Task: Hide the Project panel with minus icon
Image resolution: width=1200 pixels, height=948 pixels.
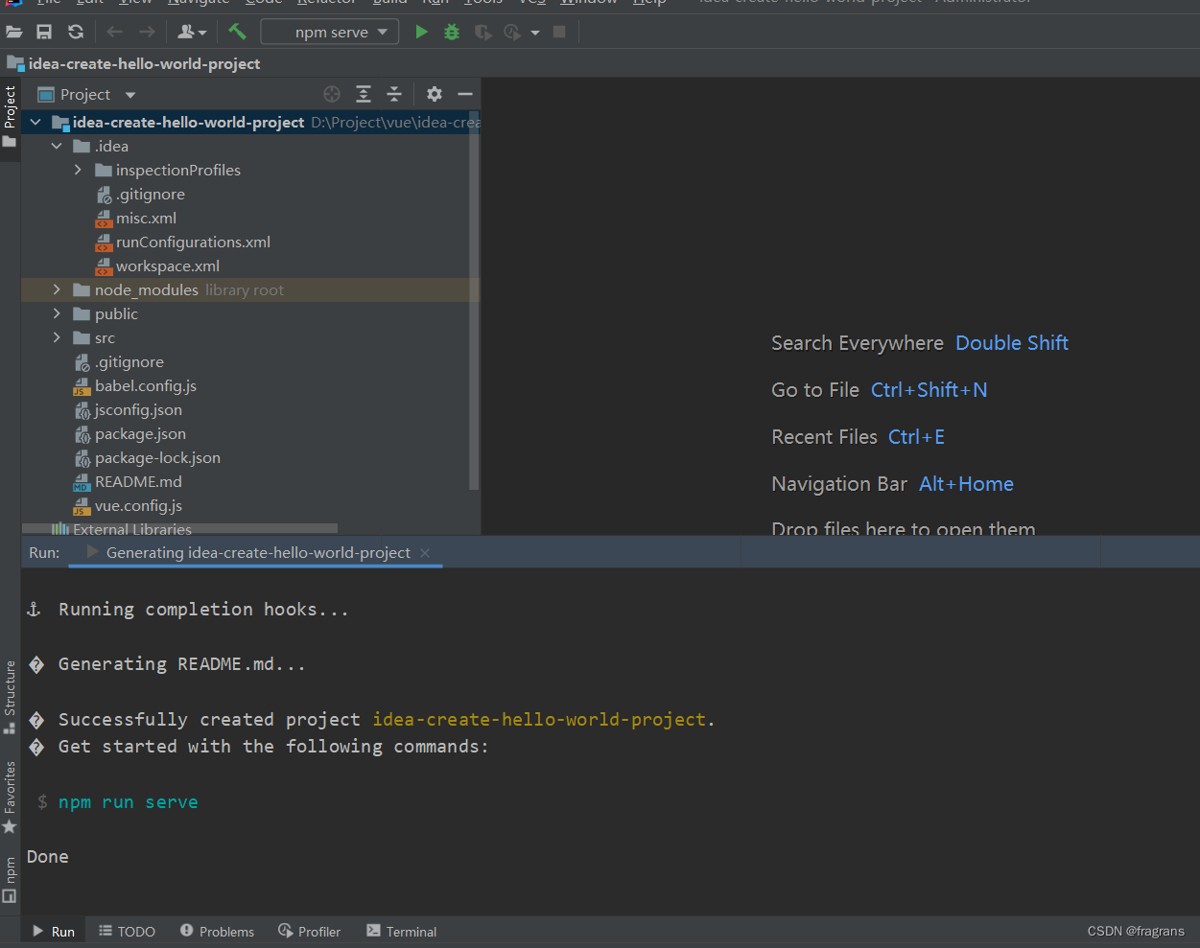Action: tap(465, 94)
